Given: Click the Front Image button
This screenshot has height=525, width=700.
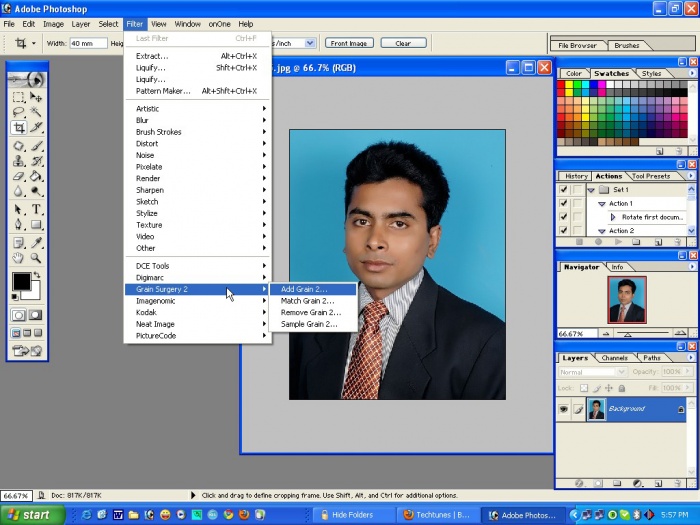Looking at the screenshot, I should (349, 43).
